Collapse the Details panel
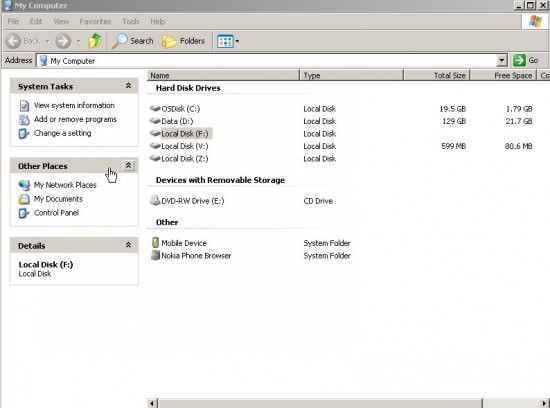550x408 pixels. coord(128,245)
